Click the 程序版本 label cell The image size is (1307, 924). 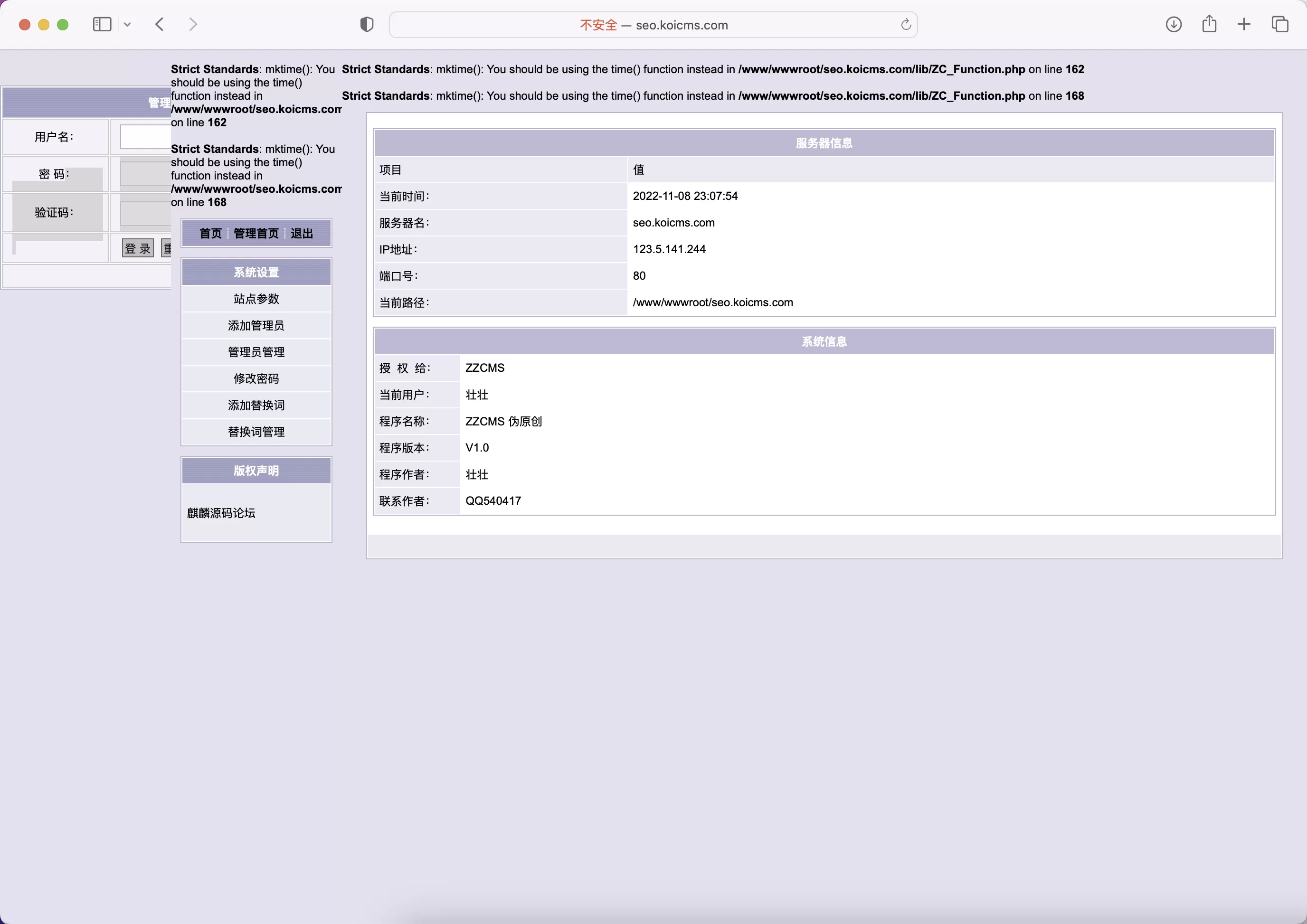[417, 448]
